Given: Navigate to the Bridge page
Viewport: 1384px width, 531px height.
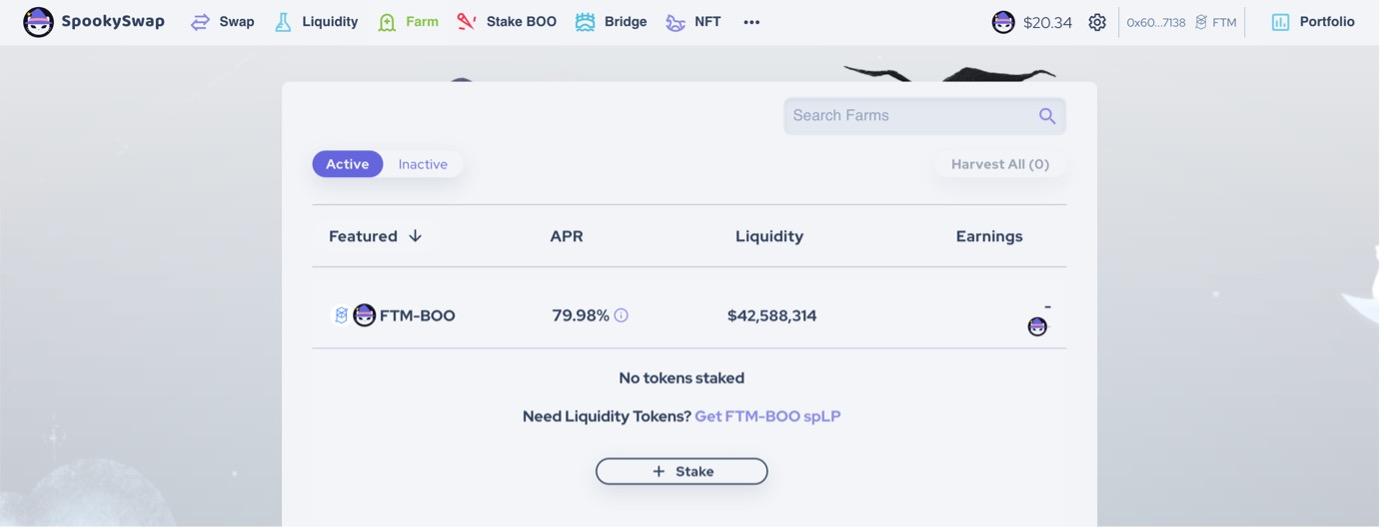Looking at the screenshot, I should pyautogui.click(x=611, y=22).
